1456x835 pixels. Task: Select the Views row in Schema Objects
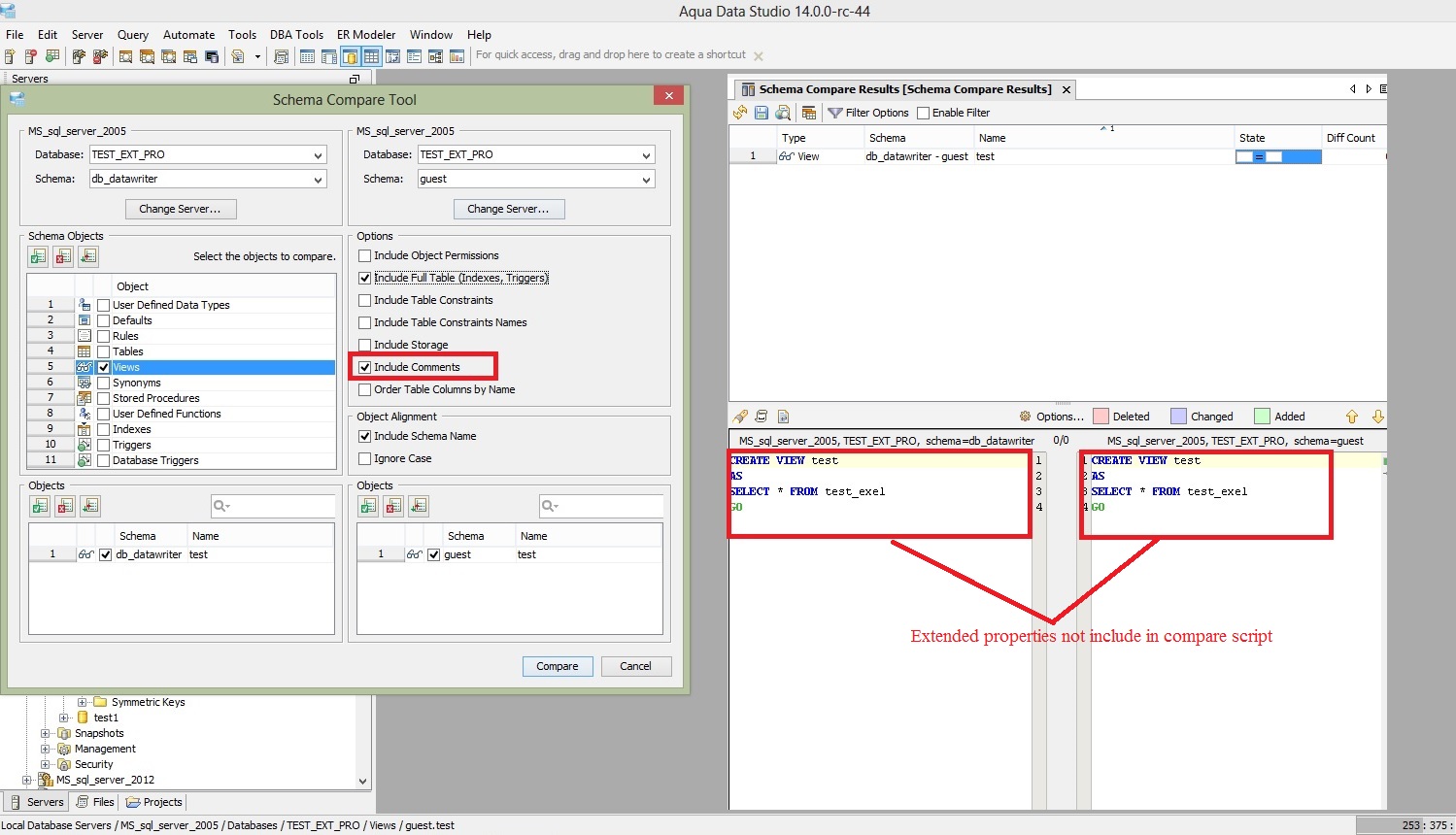coord(182,367)
